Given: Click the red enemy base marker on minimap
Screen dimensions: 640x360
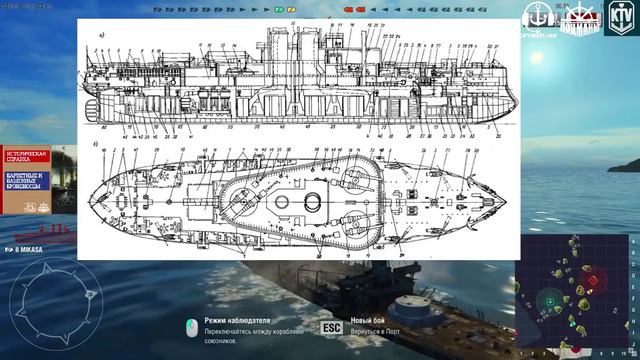Looking at the screenshot, I should 593,280.
